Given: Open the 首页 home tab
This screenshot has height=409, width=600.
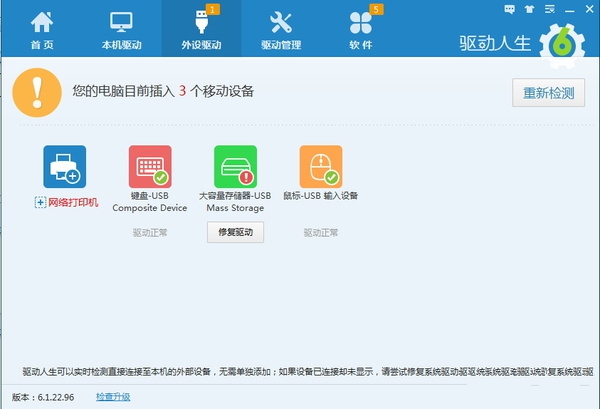Looking at the screenshot, I should click(42, 30).
